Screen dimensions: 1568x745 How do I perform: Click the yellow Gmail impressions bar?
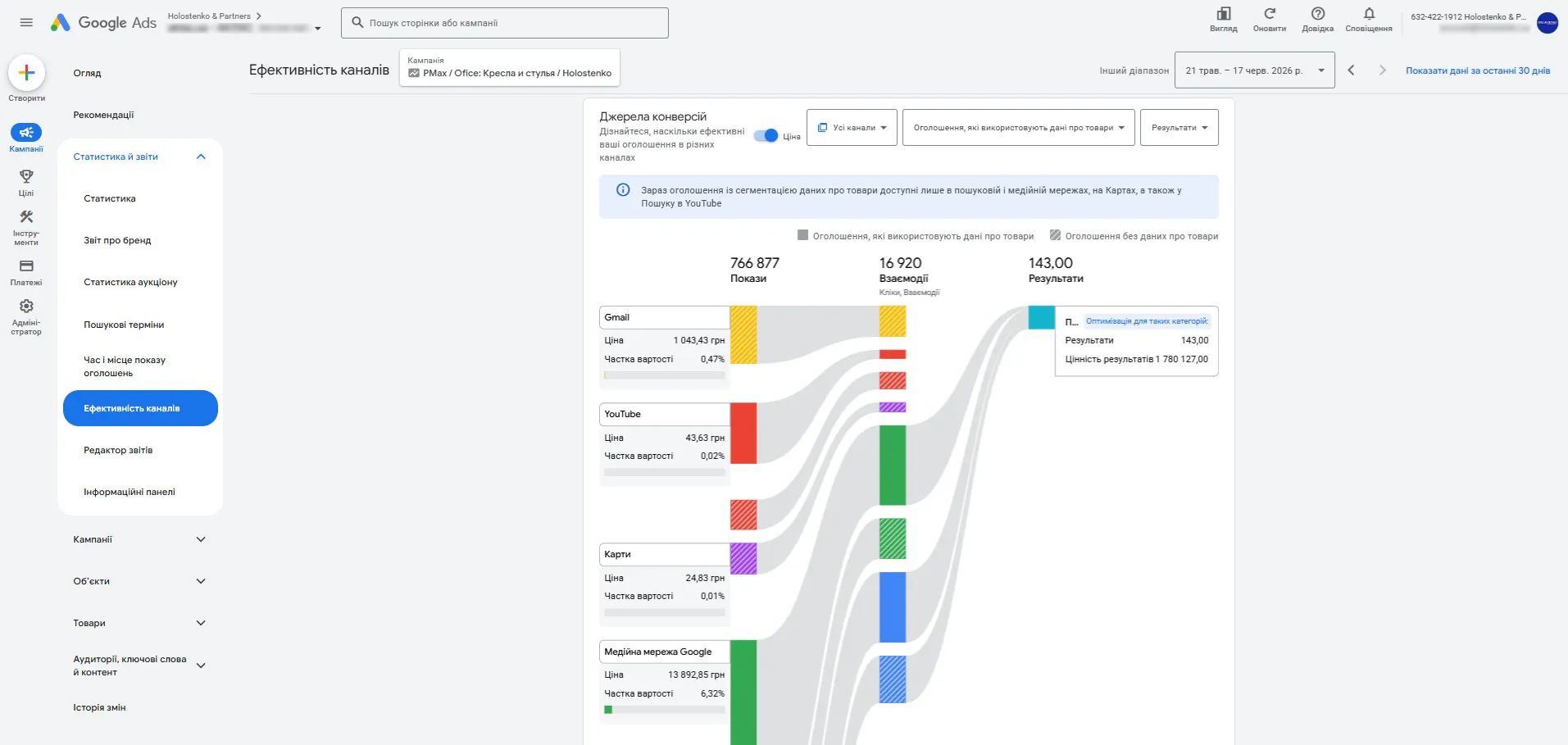point(743,334)
